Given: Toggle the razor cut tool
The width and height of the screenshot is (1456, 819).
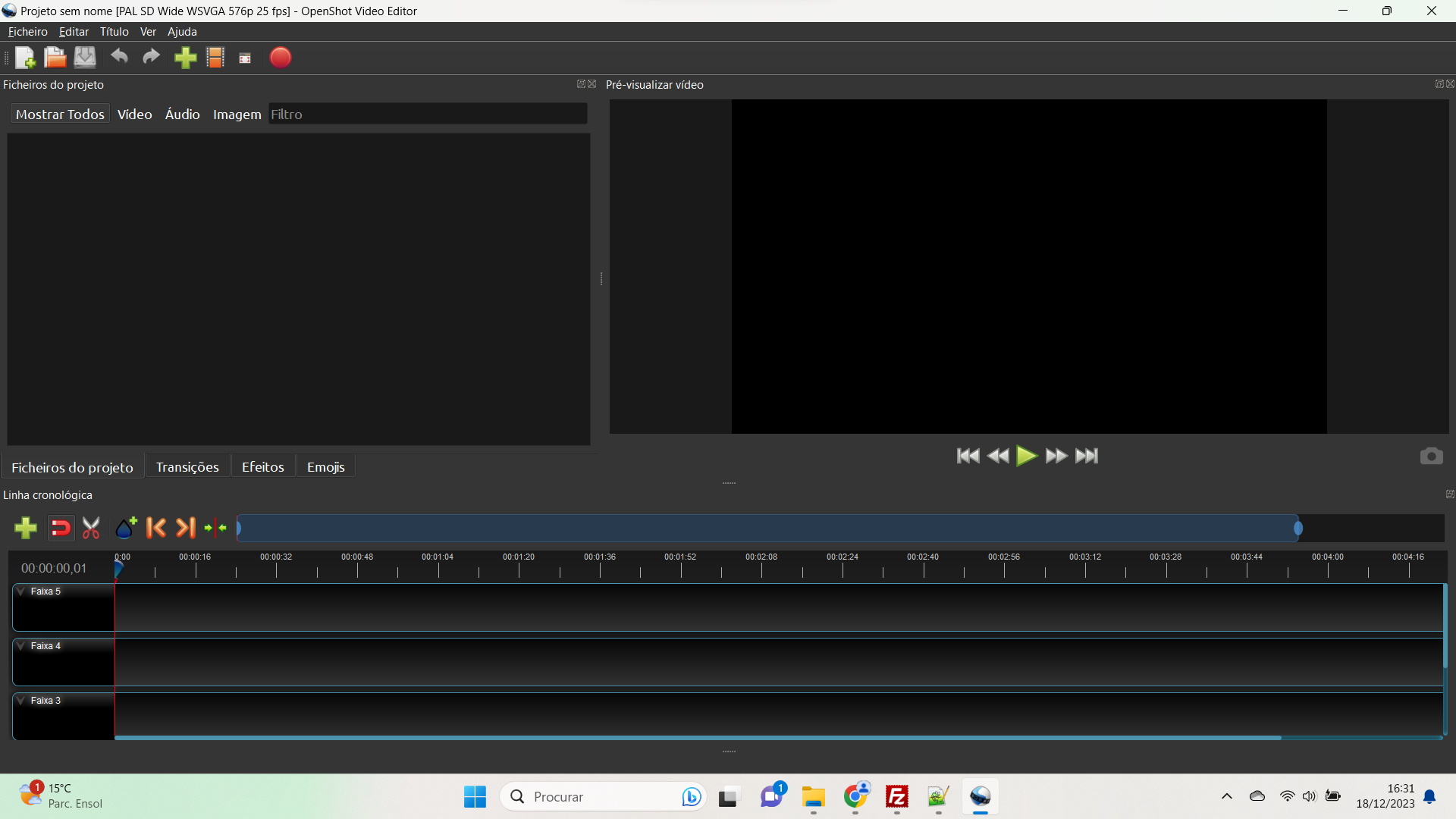Looking at the screenshot, I should pyautogui.click(x=91, y=528).
